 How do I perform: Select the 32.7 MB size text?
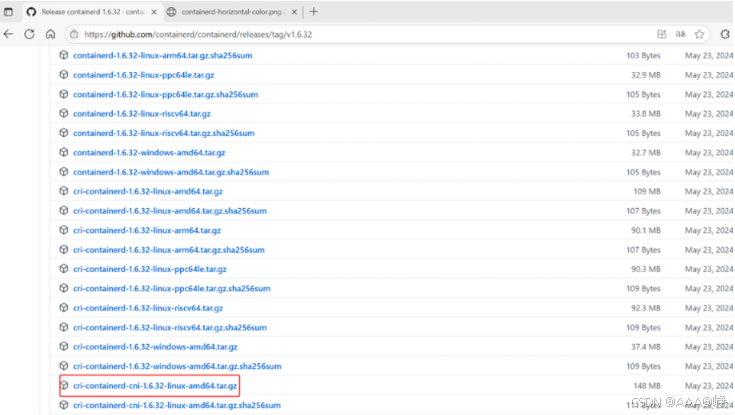(646, 153)
